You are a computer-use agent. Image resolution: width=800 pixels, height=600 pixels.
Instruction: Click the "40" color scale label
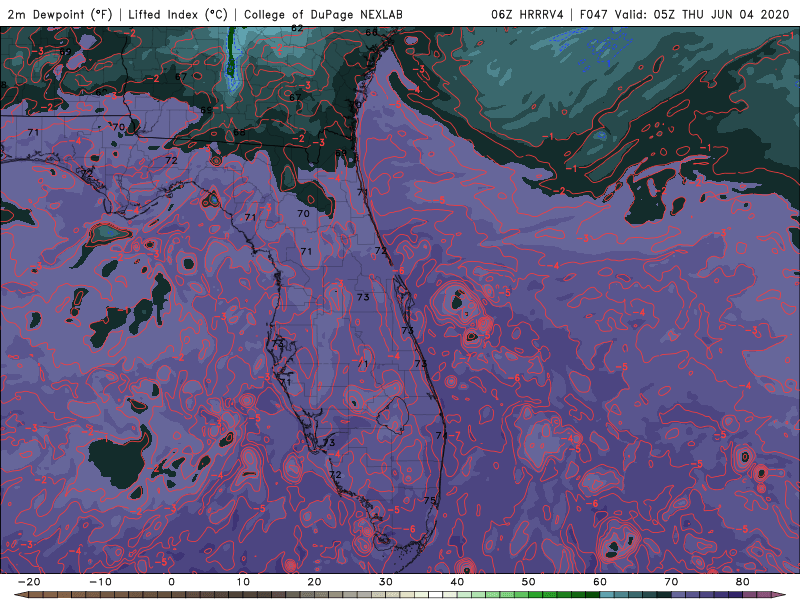(457, 582)
